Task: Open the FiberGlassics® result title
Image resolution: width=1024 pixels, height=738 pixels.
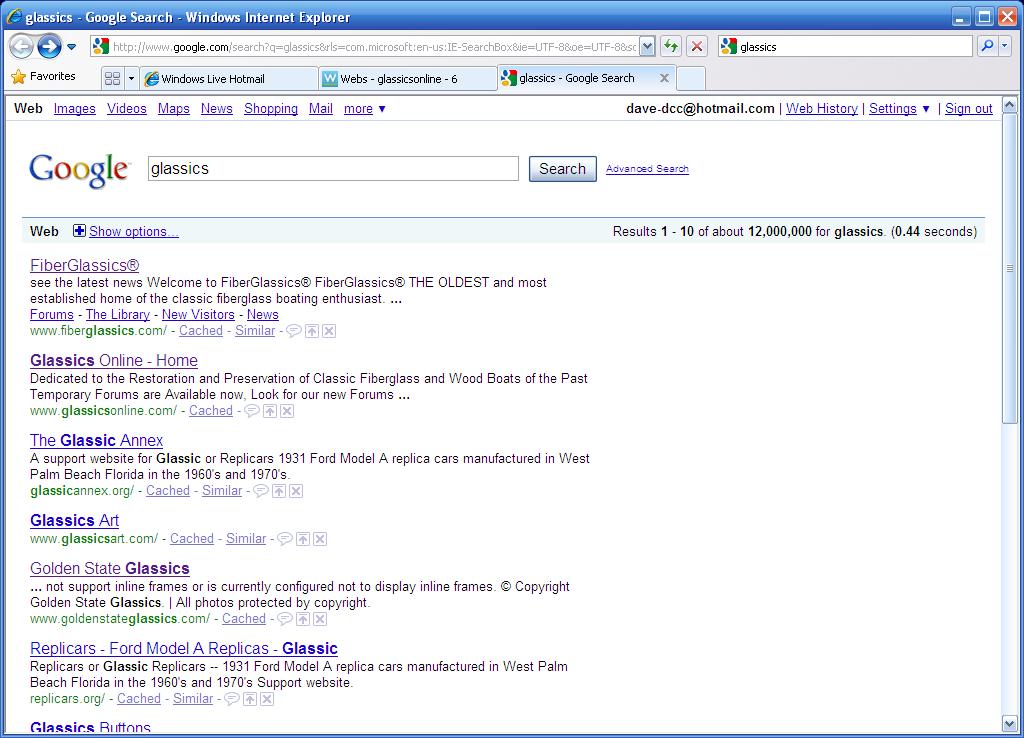Action: click(x=84, y=265)
